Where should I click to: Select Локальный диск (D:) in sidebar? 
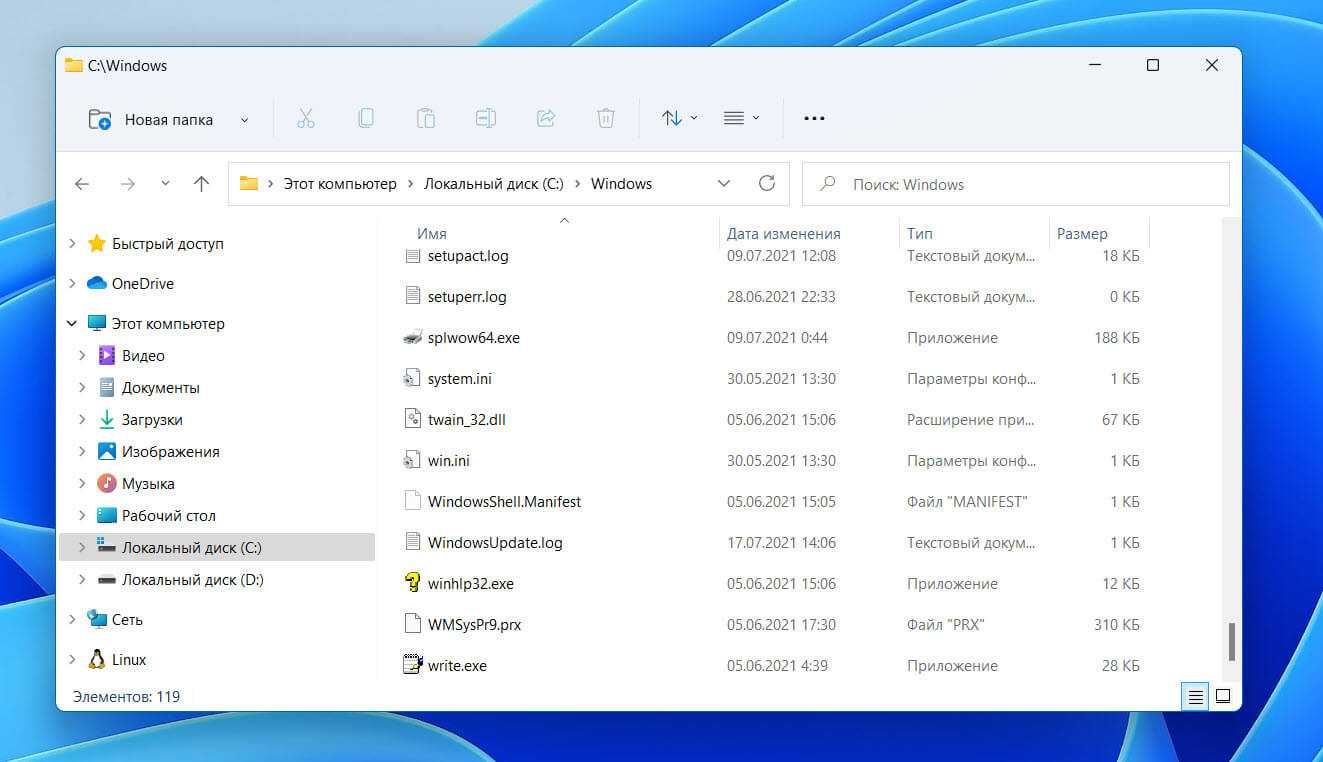point(192,579)
